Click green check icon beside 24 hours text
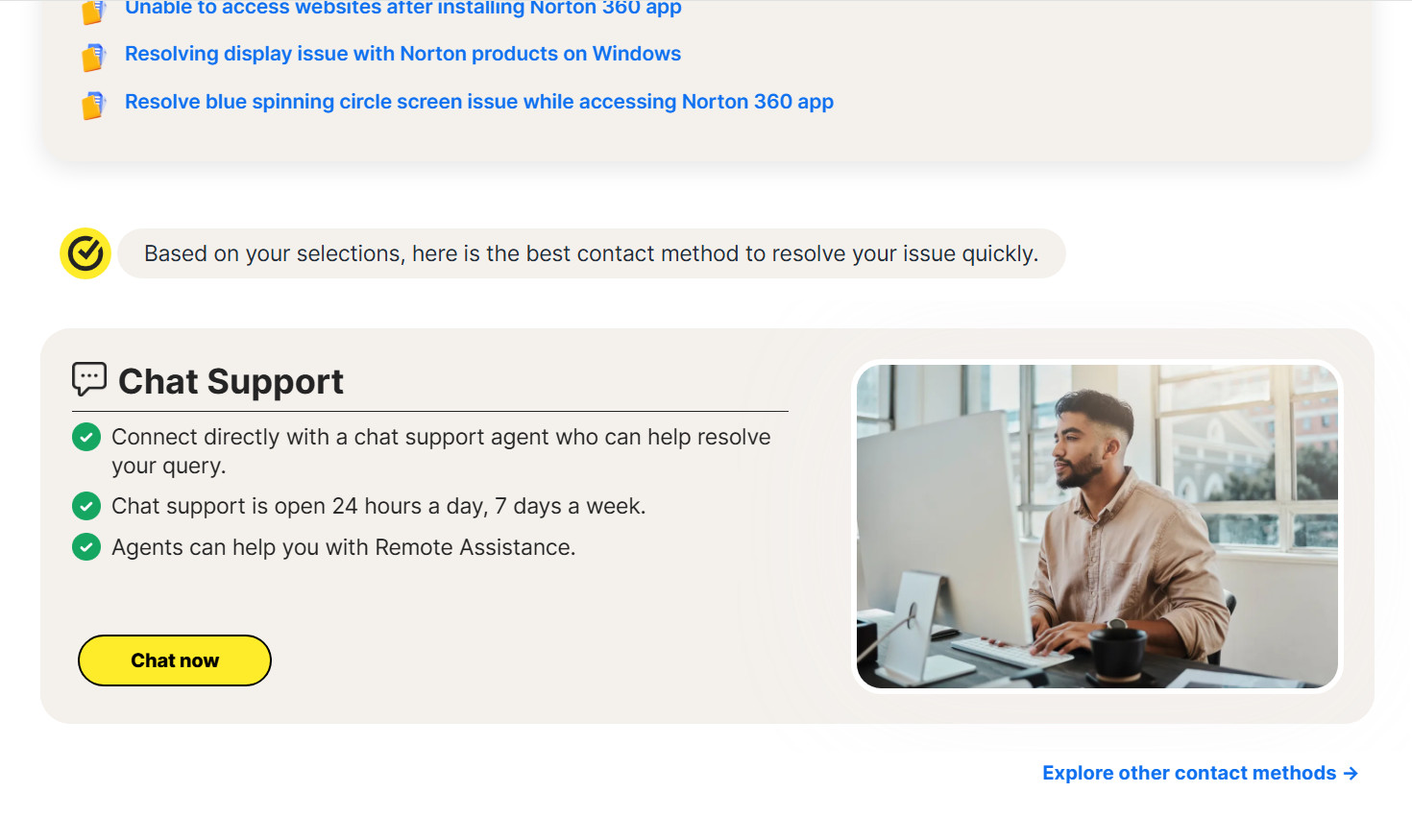This screenshot has height=840, width=1412. pyautogui.click(x=86, y=506)
